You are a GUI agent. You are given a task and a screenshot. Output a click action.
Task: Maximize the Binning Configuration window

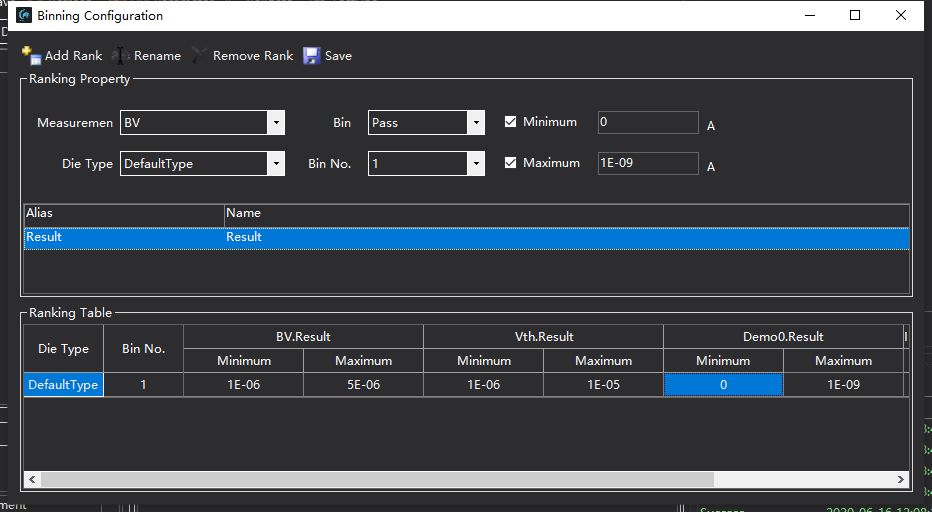(x=855, y=15)
